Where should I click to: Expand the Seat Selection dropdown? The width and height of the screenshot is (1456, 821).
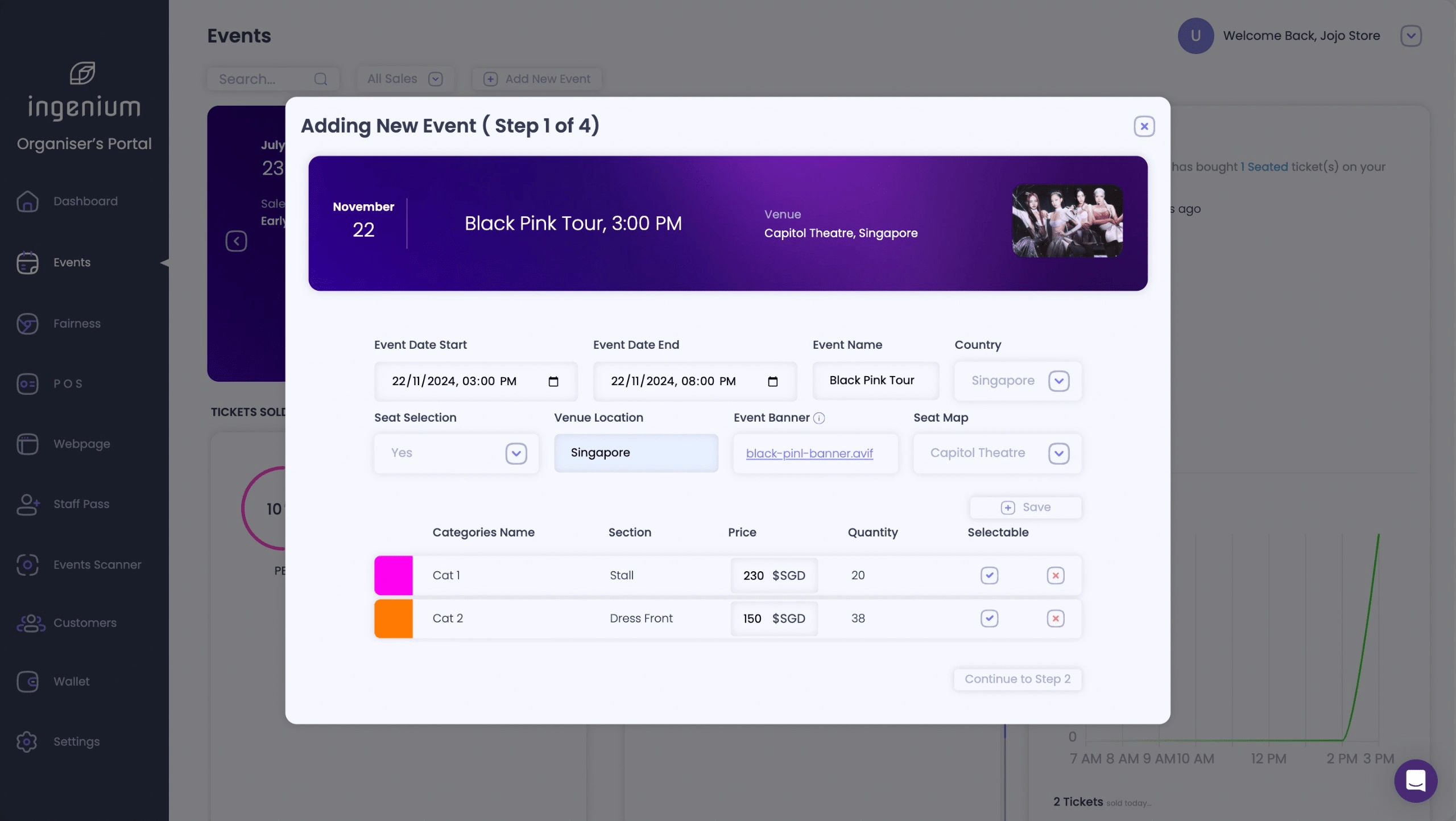click(x=517, y=453)
